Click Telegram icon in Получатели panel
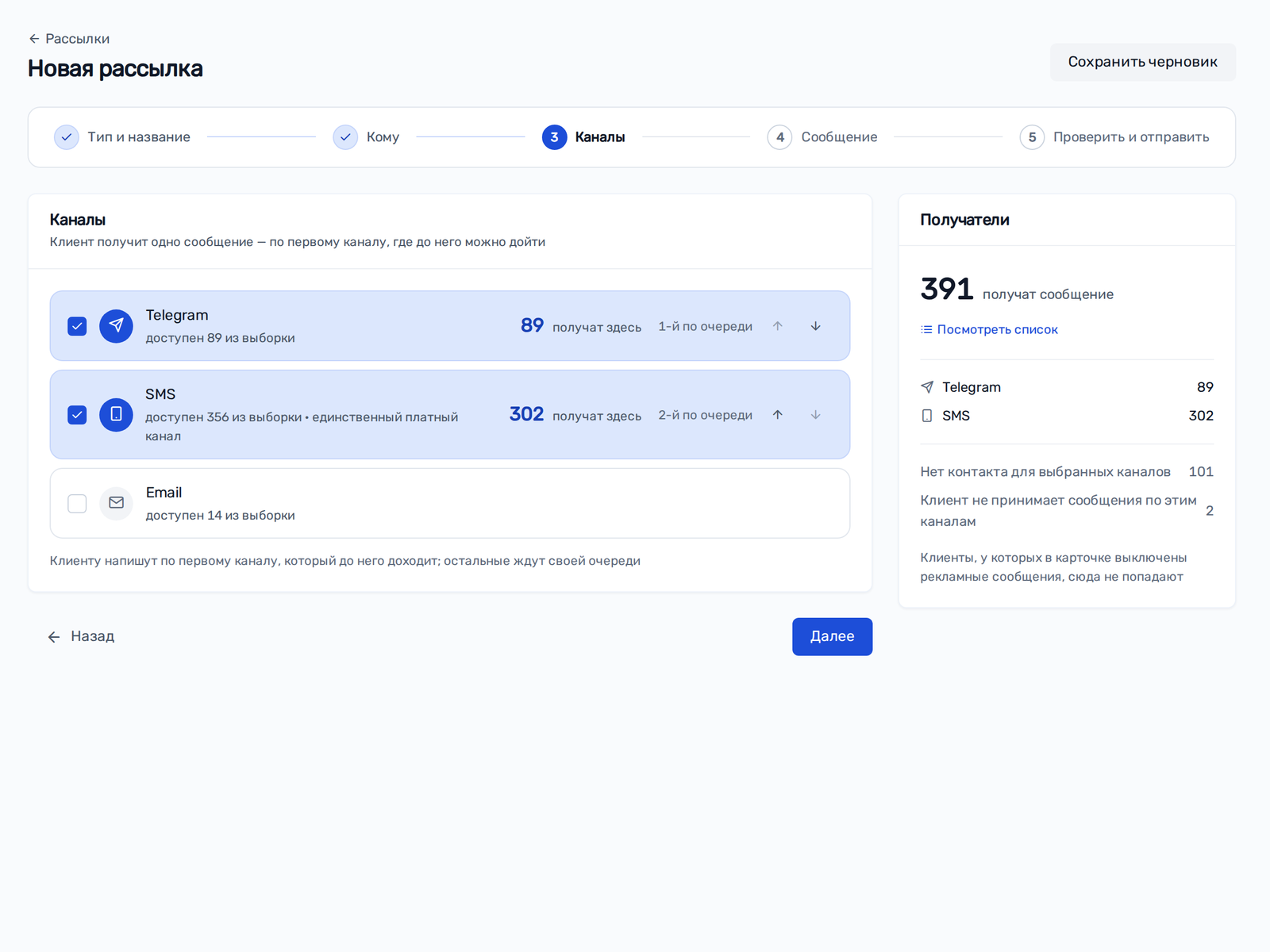 click(926, 387)
